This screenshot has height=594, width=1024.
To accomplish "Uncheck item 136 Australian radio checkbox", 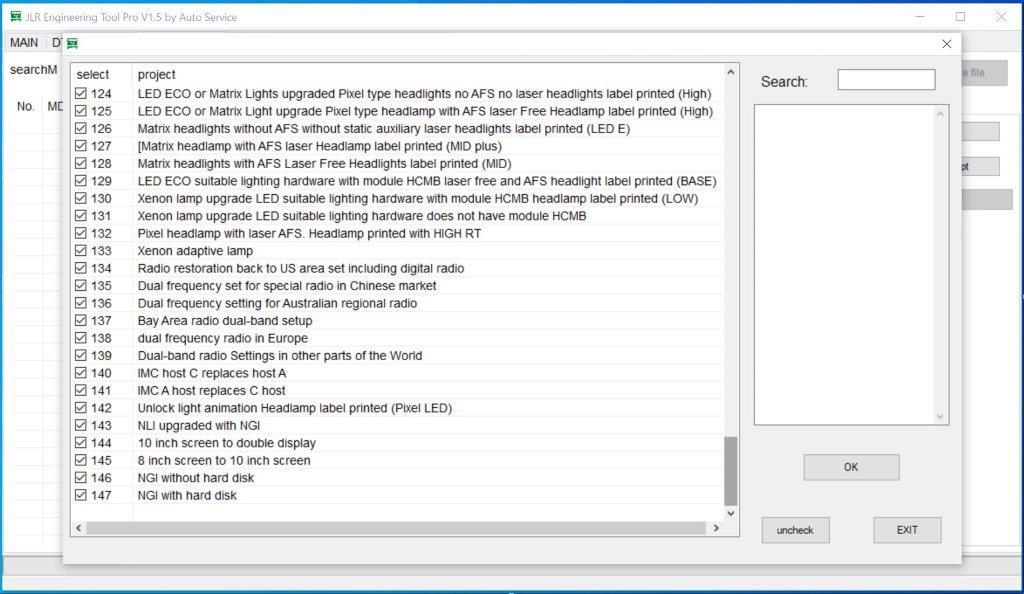I will coord(80,303).
